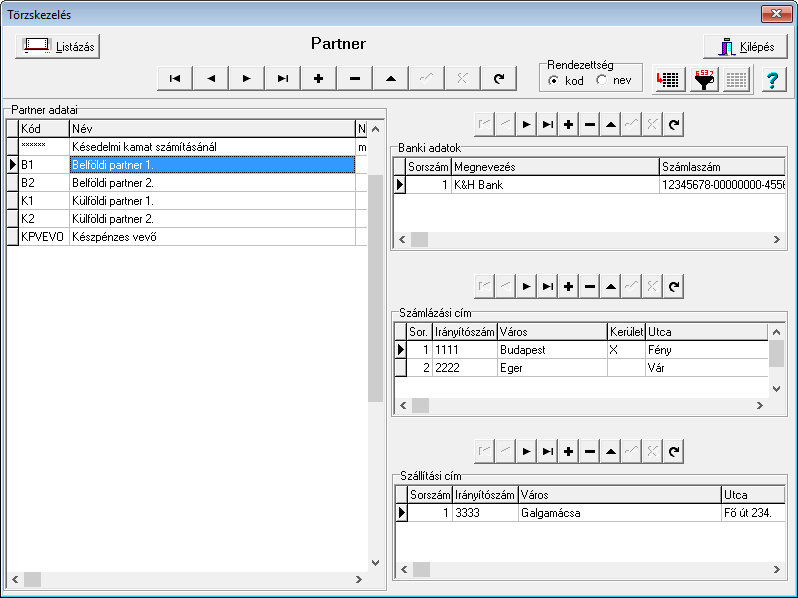Last record in Banki adatok navigator
The width and height of the screenshot is (798, 598).
coord(548,125)
